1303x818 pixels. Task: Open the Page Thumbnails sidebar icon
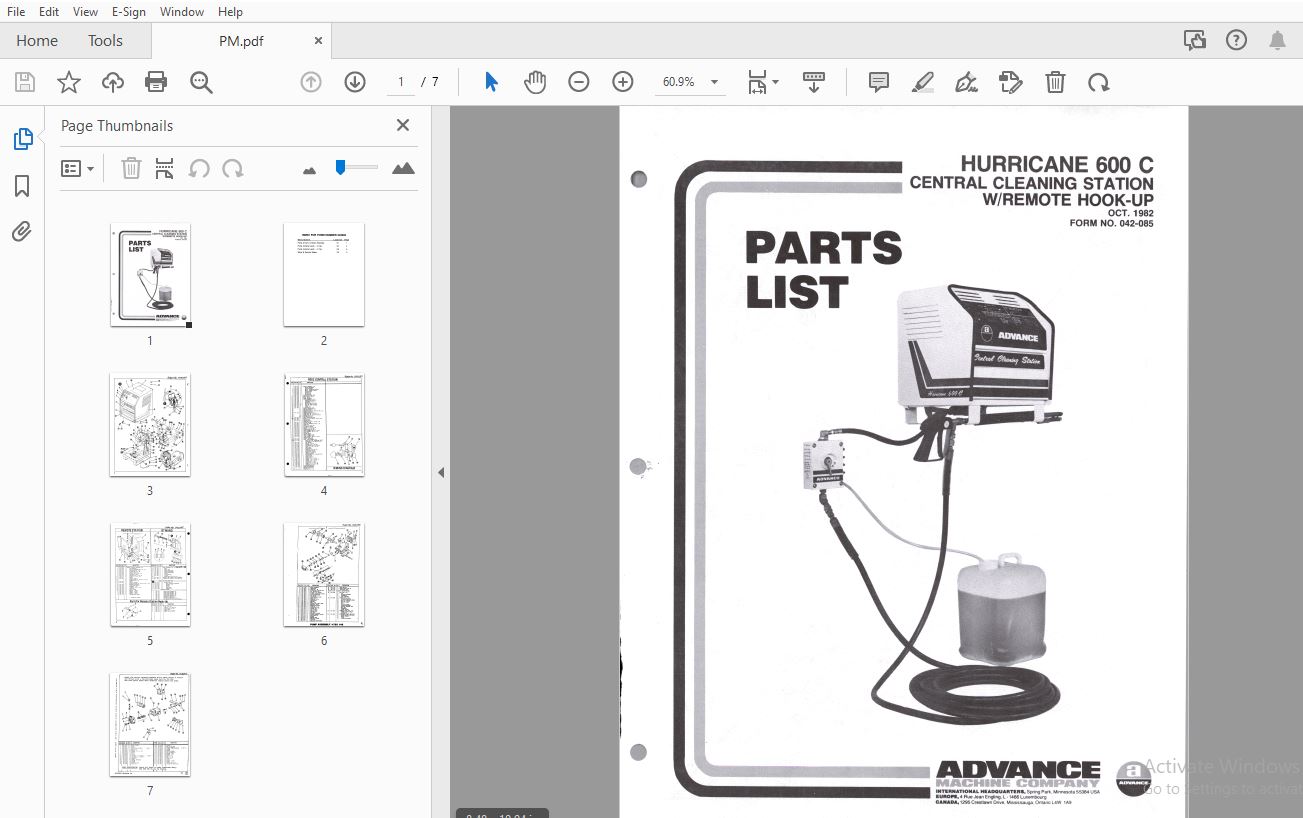click(x=22, y=139)
